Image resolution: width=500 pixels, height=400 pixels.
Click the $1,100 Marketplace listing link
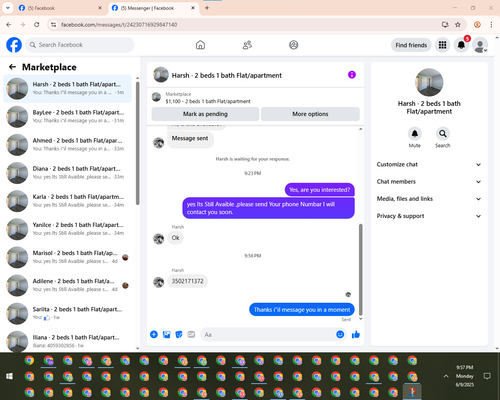pos(208,101)
